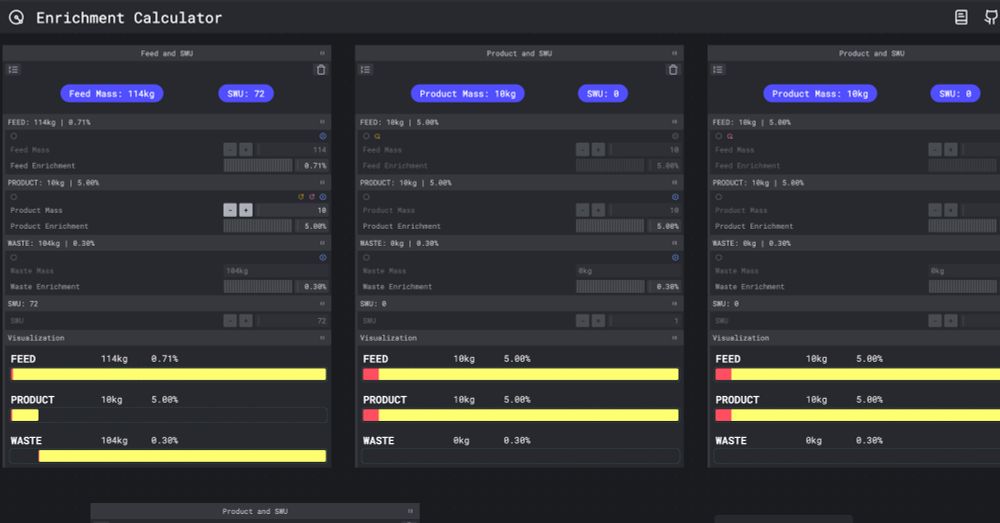
Task: Collapse the middle Product and SWU panel header
Action: (674, 53)
